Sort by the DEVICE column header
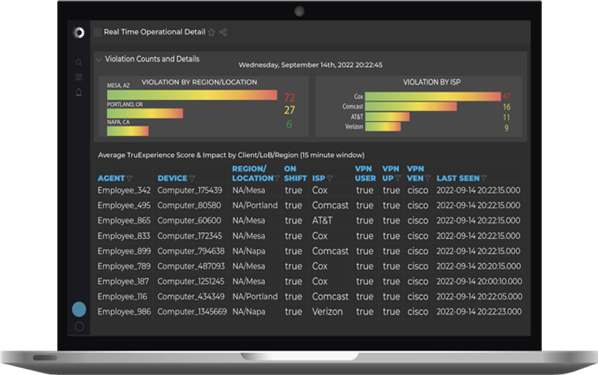This screenshot has height=375, width=598. pyautogui.click(x=172, y=178)
